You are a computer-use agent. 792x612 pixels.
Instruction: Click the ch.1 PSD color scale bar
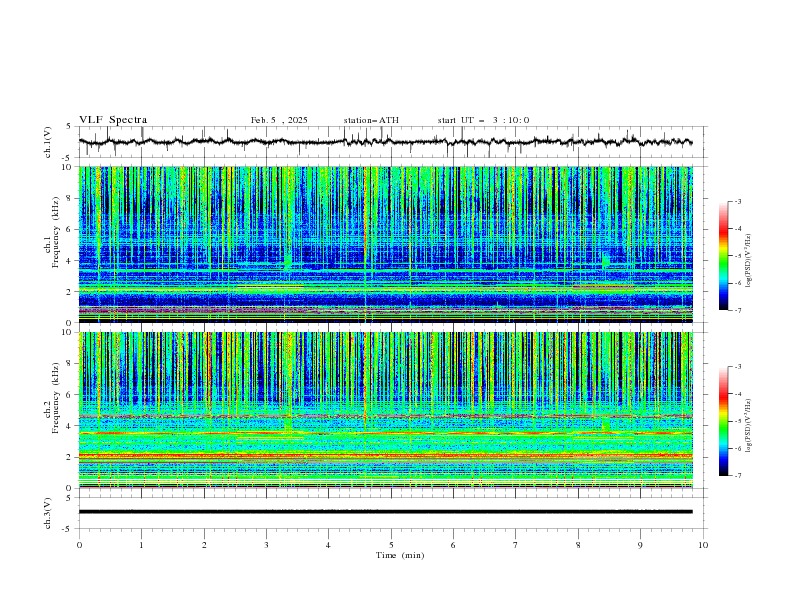(723, 256)
